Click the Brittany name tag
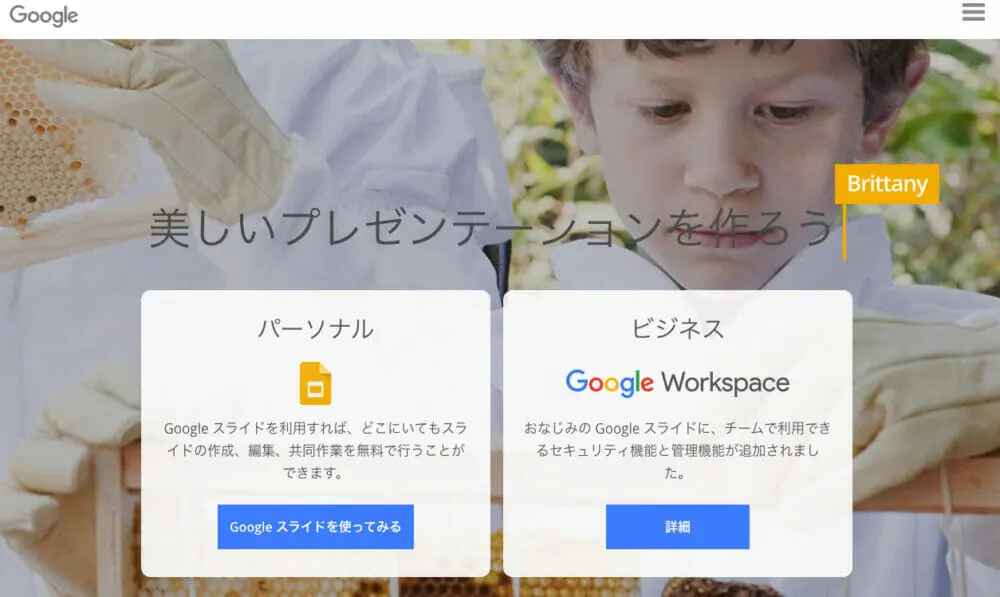 pyautogui.click(x=887, y=184)
